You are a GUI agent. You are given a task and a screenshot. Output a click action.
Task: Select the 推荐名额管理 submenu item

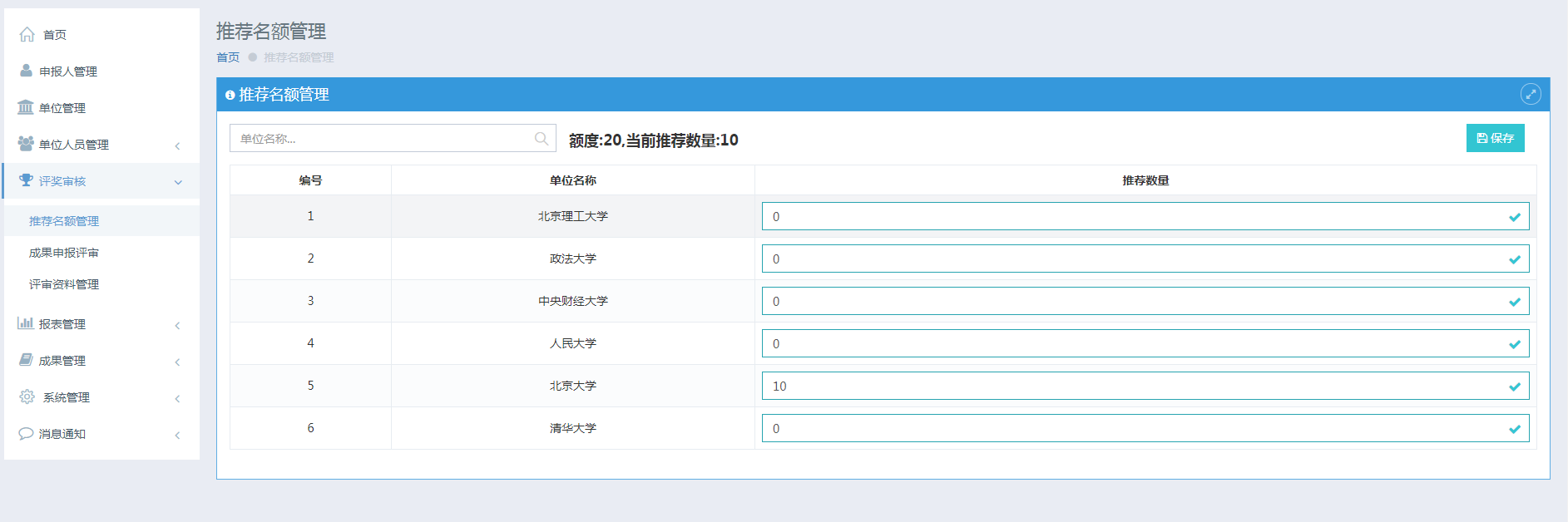click(101, 220)
